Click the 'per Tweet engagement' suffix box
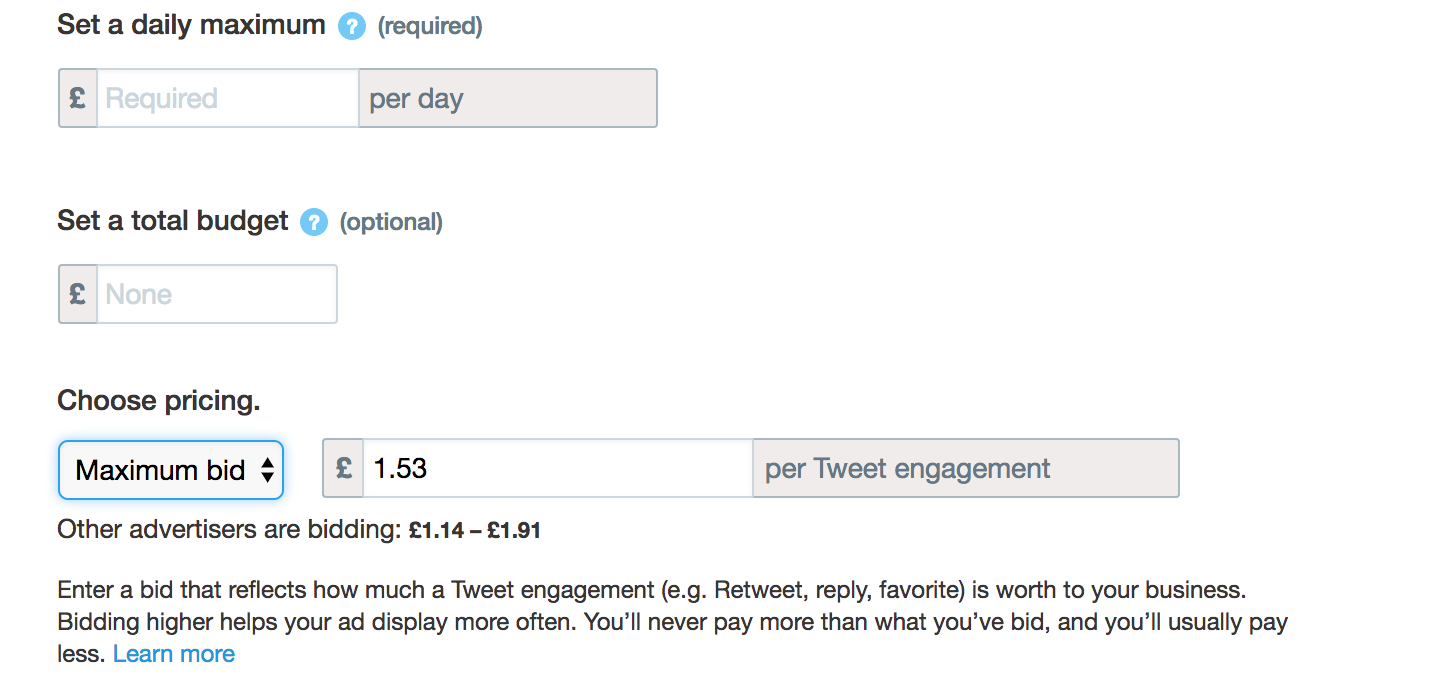 tap(965, 468)
